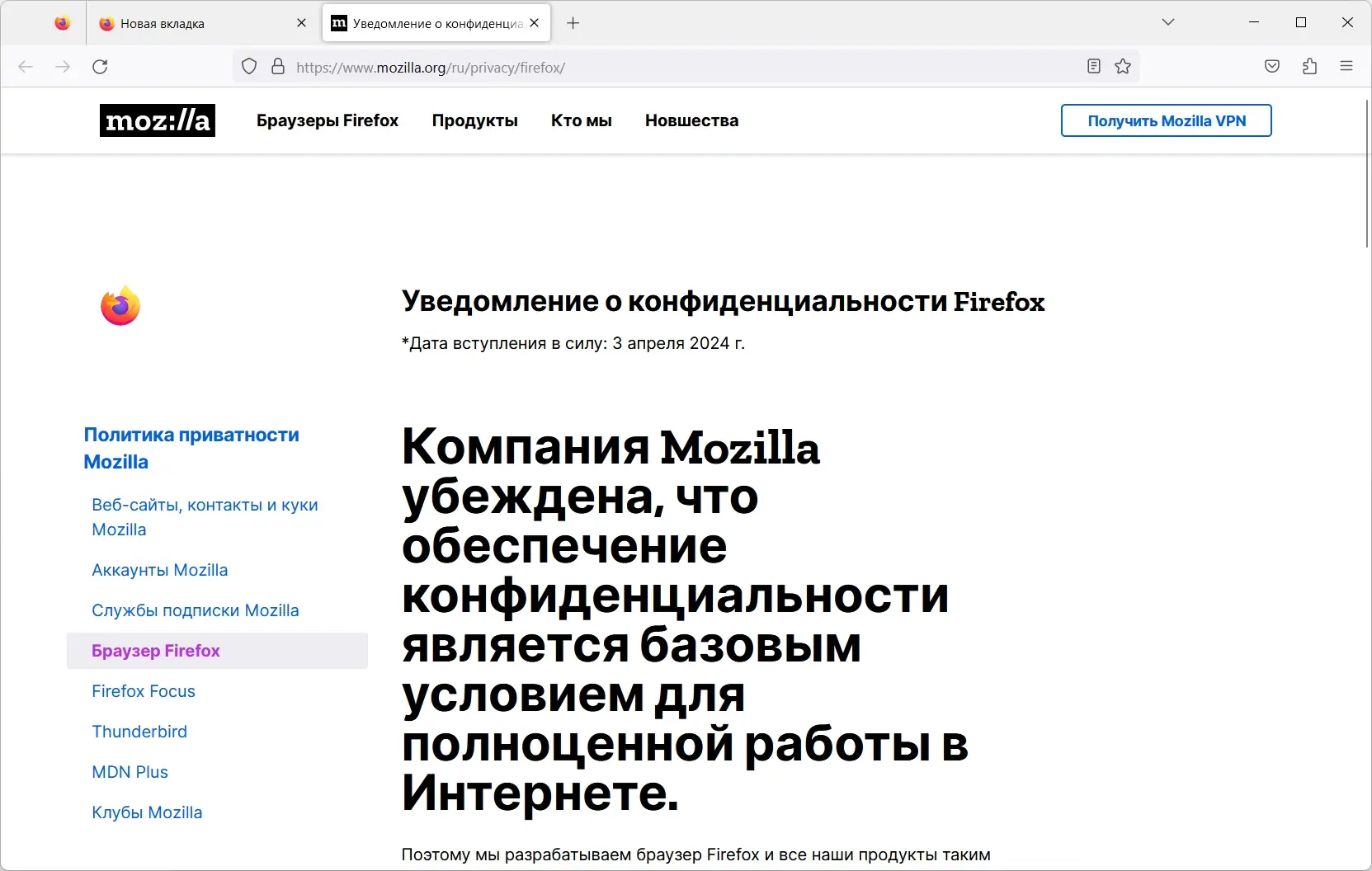1372x871 pixels.
Task: Click the Firefox logo image
Action: pyautogui.click(x=120, y=306)
